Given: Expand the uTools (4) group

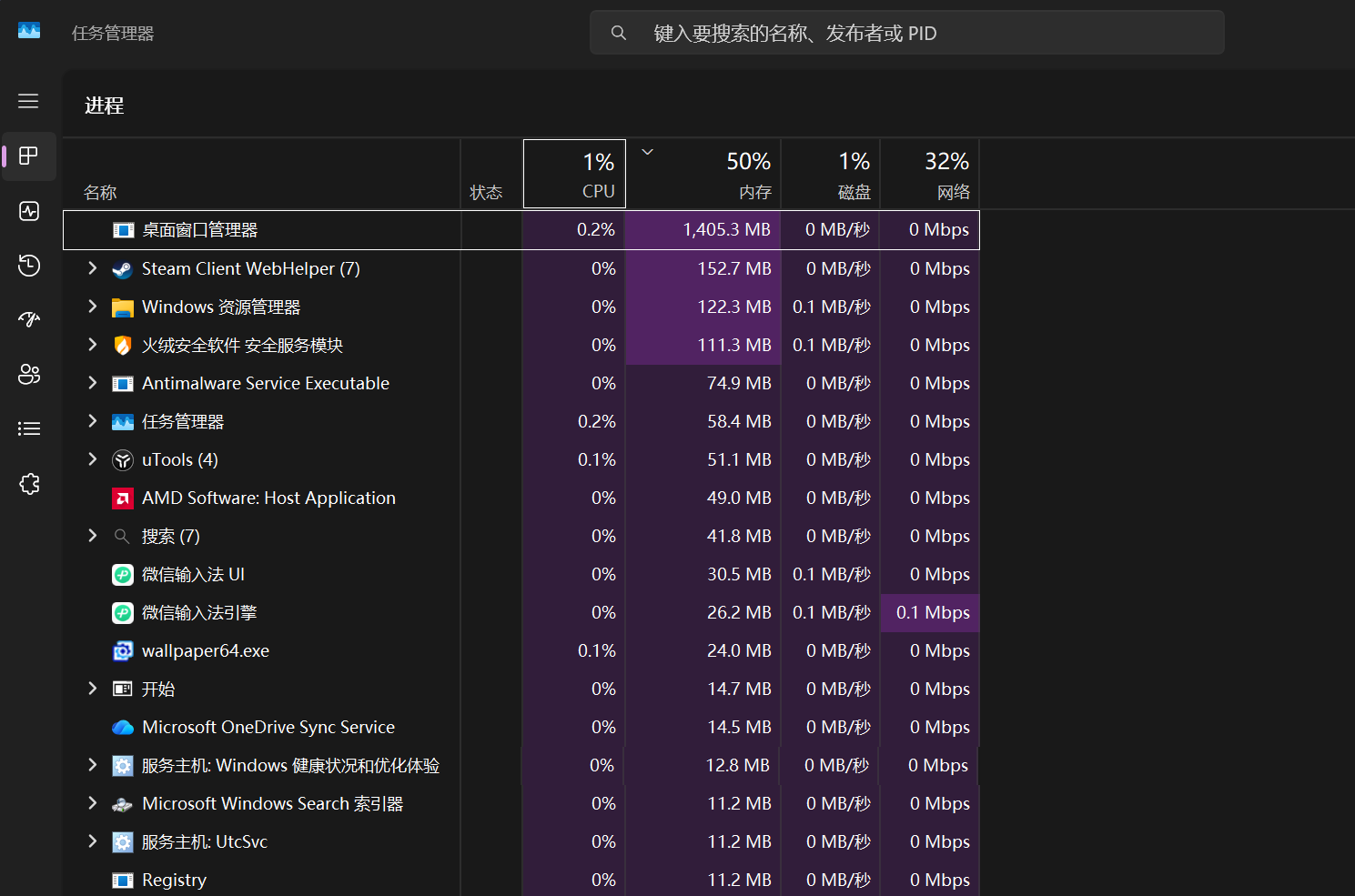Looking at the screenshot, I should [92, 458].
